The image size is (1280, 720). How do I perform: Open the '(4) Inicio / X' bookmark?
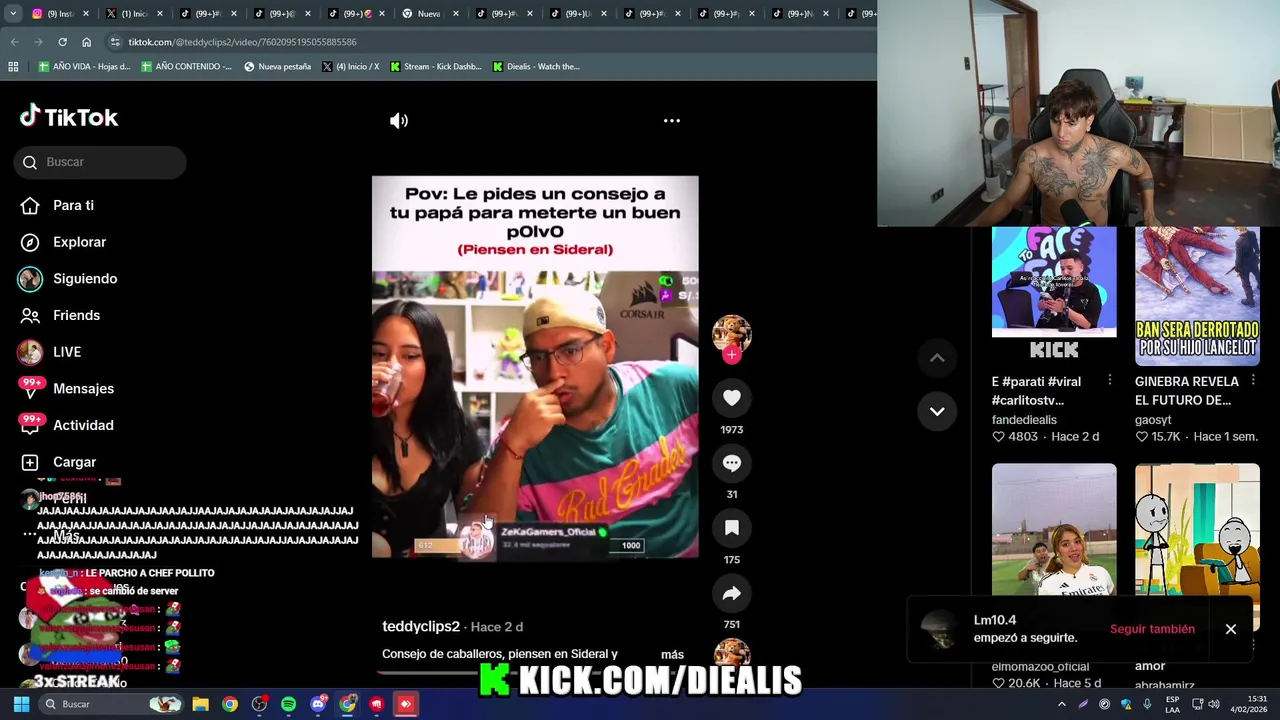coord(350,67)
